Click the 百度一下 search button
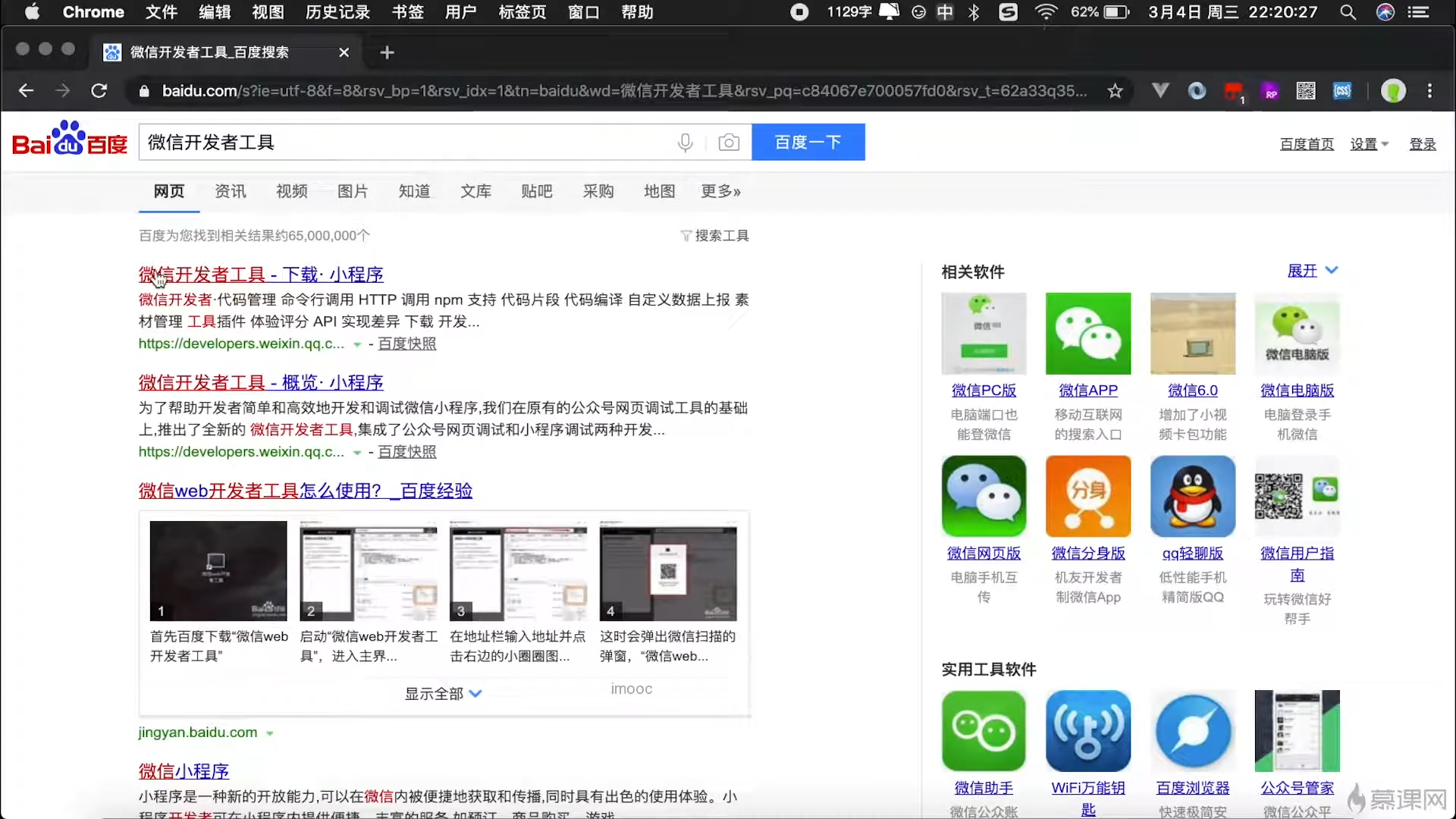The height and width of the screenshot is (819, 1456). 808,142
